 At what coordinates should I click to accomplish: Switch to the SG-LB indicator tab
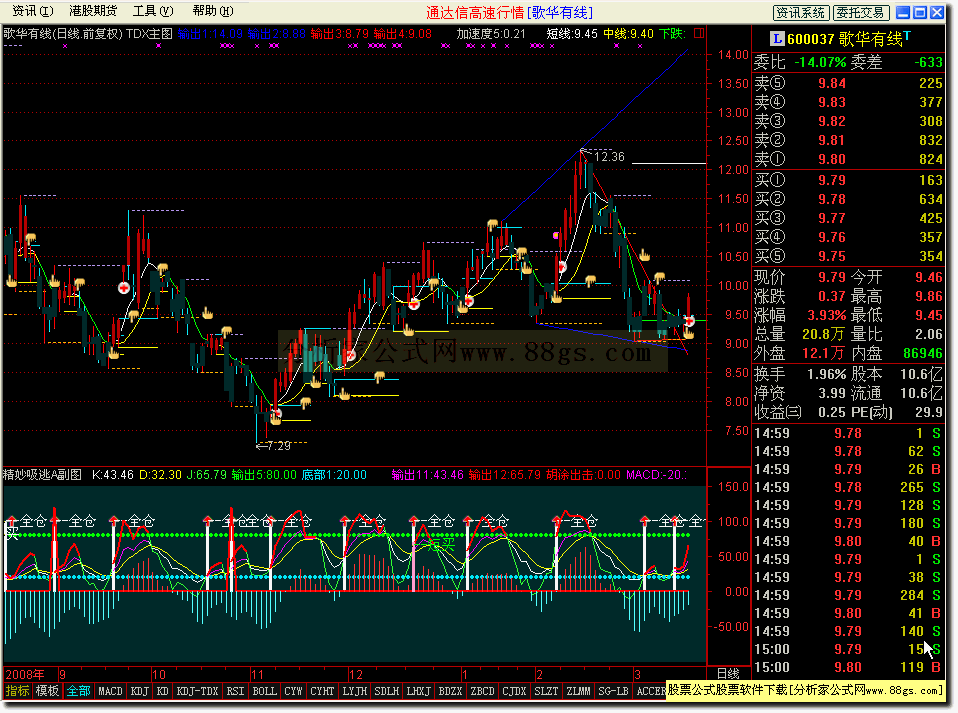coord(613,691)
